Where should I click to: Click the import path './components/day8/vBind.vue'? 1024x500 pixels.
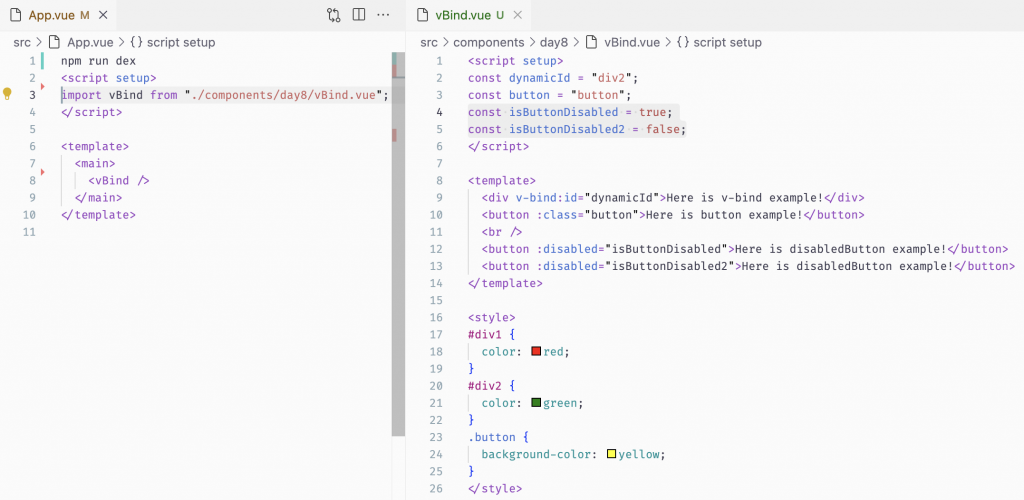click(x=283, y=95)
